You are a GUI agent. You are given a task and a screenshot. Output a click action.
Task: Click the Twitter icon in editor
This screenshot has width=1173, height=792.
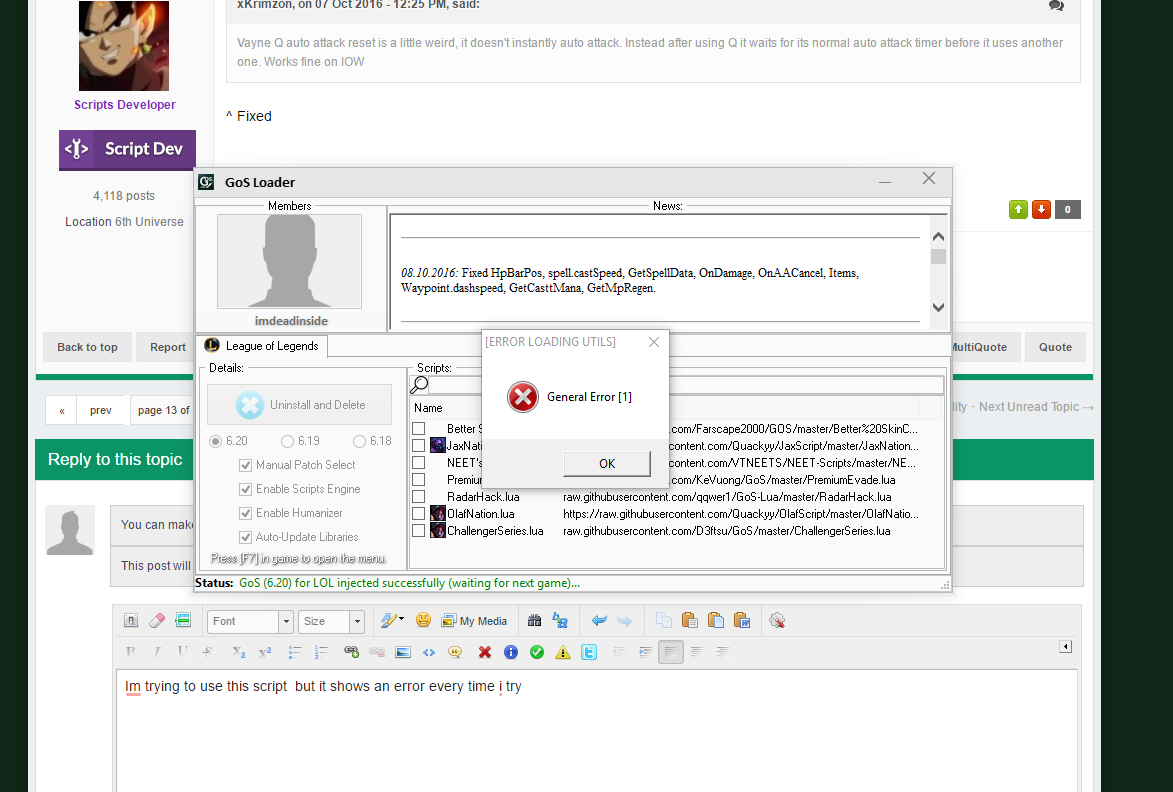pyautogui.click(x=589, y=652)
